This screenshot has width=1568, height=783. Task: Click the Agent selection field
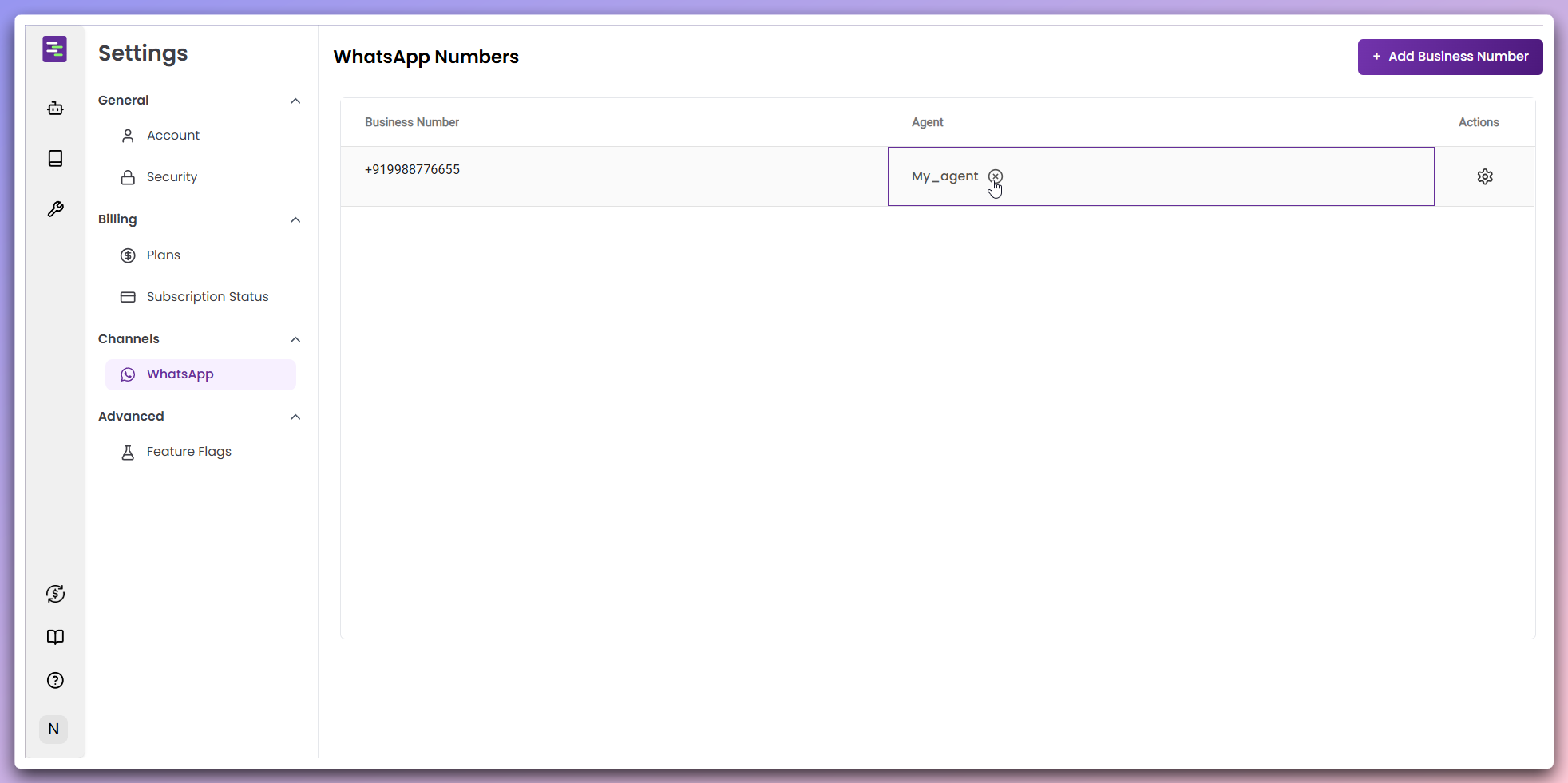point(1161,176)
